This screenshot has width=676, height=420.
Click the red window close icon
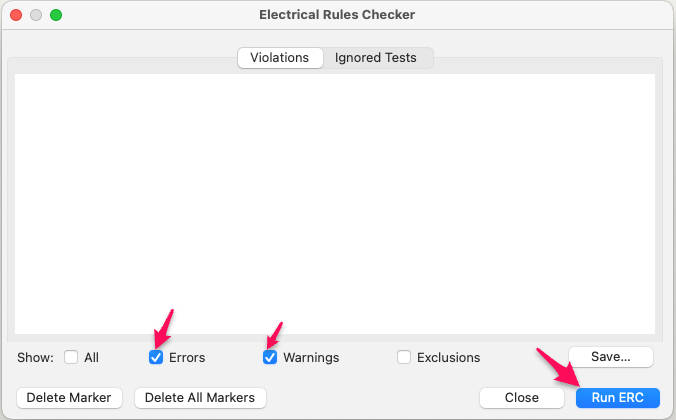pos(16,15)
